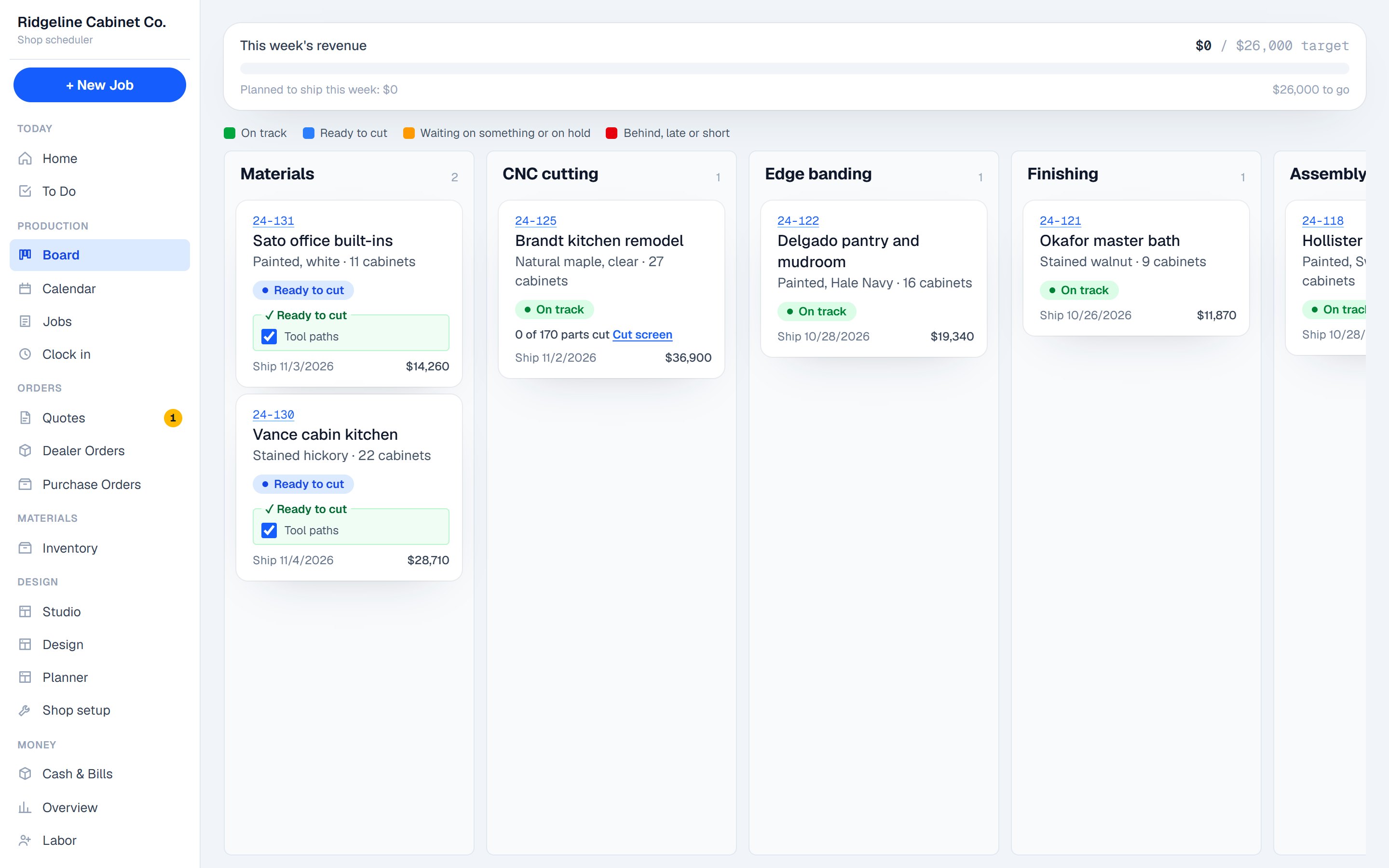Screen dimensions: 1389x868
Task: Uncheck Tool paths on Sato office built-ins
Action: (269, 337)
